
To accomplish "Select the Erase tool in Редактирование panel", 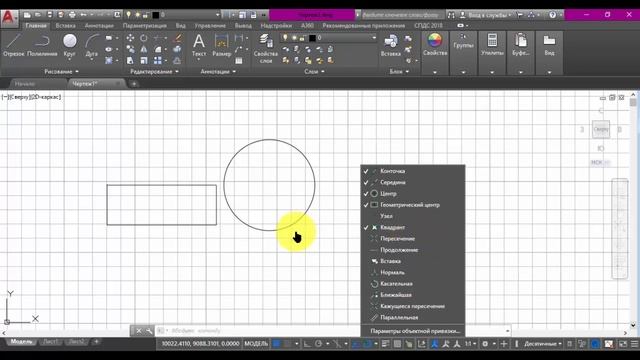I will tap(178, 38).
